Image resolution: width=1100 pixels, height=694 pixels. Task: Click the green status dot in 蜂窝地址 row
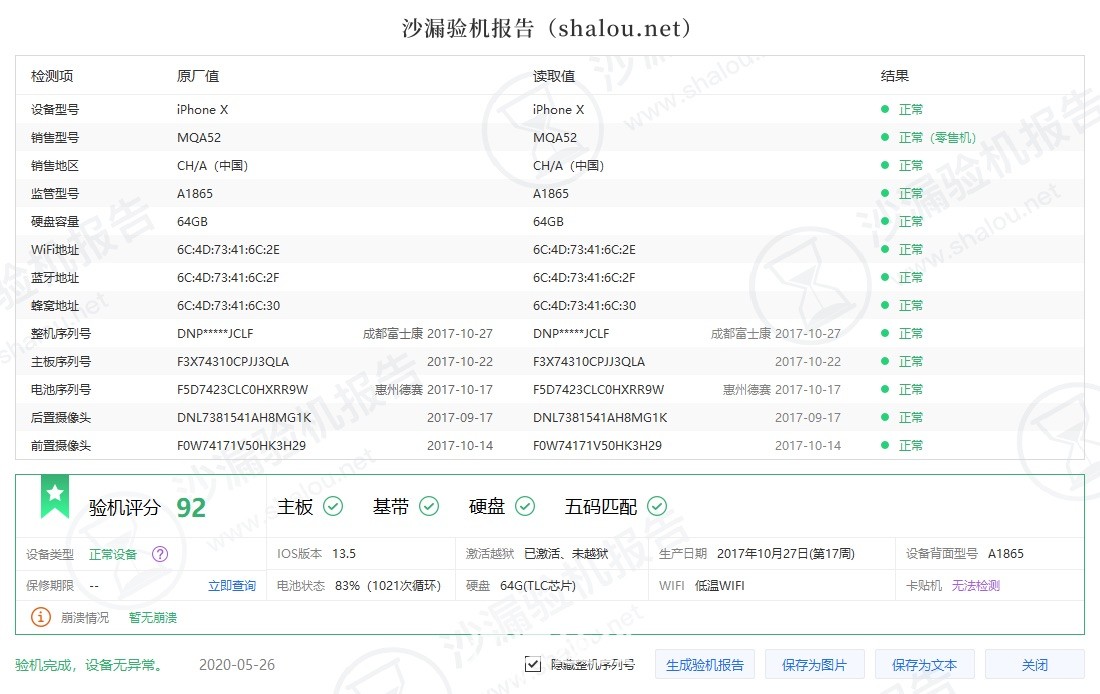pyautogui.click(x=885, y=305)
